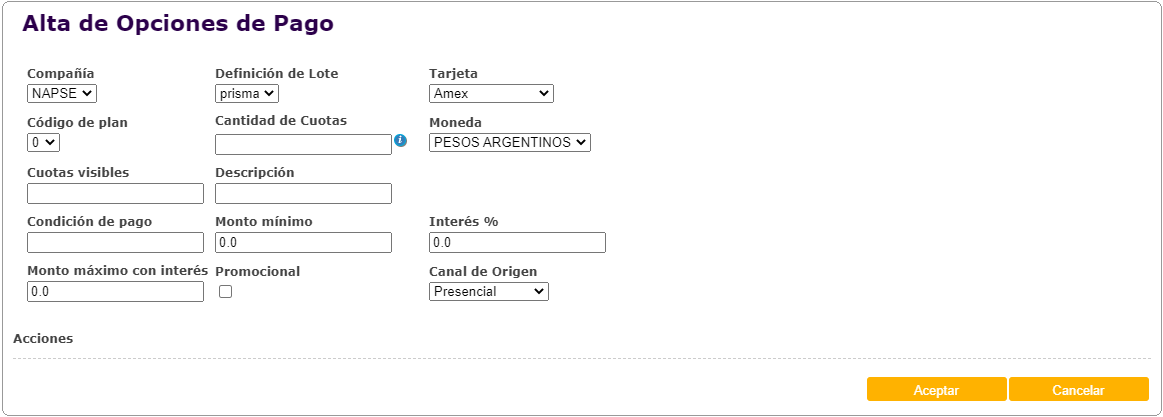Viewport: 1163px width, 417px height.
Task: Open the Moneda currency dropdown
Action: click(x=510, y=142)
